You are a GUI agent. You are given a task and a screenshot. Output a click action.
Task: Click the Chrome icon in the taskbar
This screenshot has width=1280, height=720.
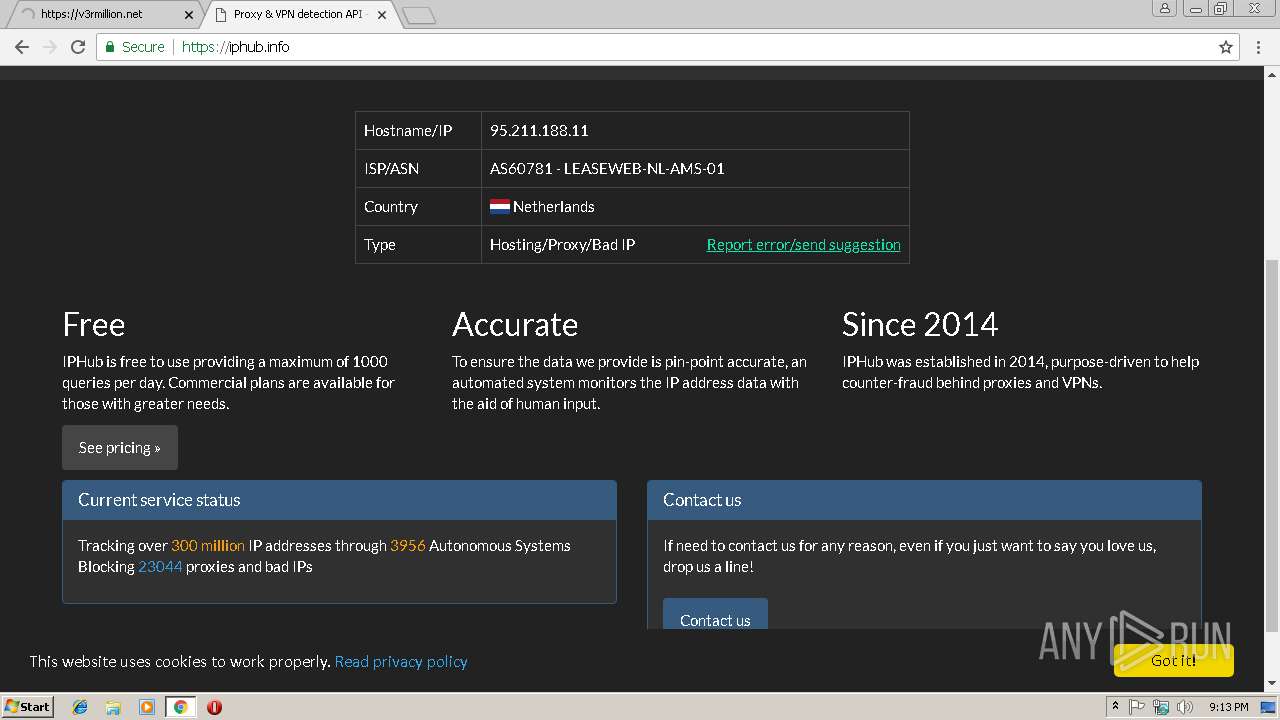point(180,707)
